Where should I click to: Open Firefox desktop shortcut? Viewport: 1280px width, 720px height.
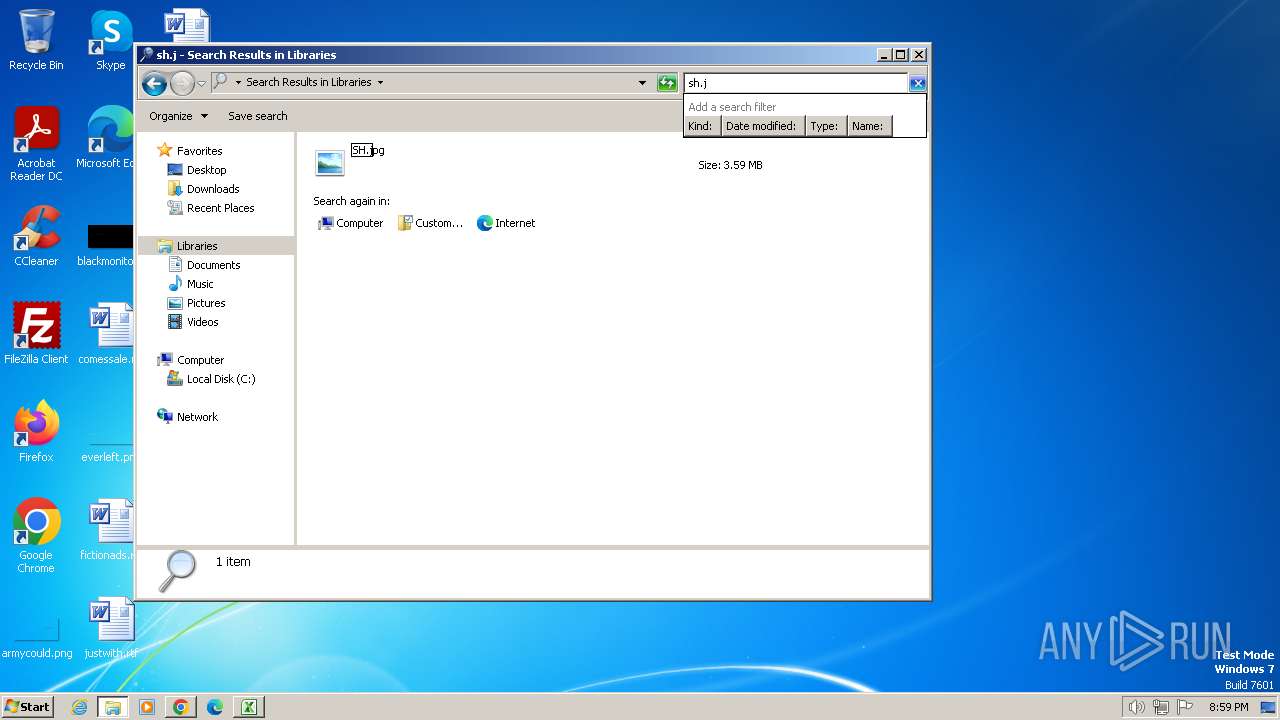tap(36, 432)
